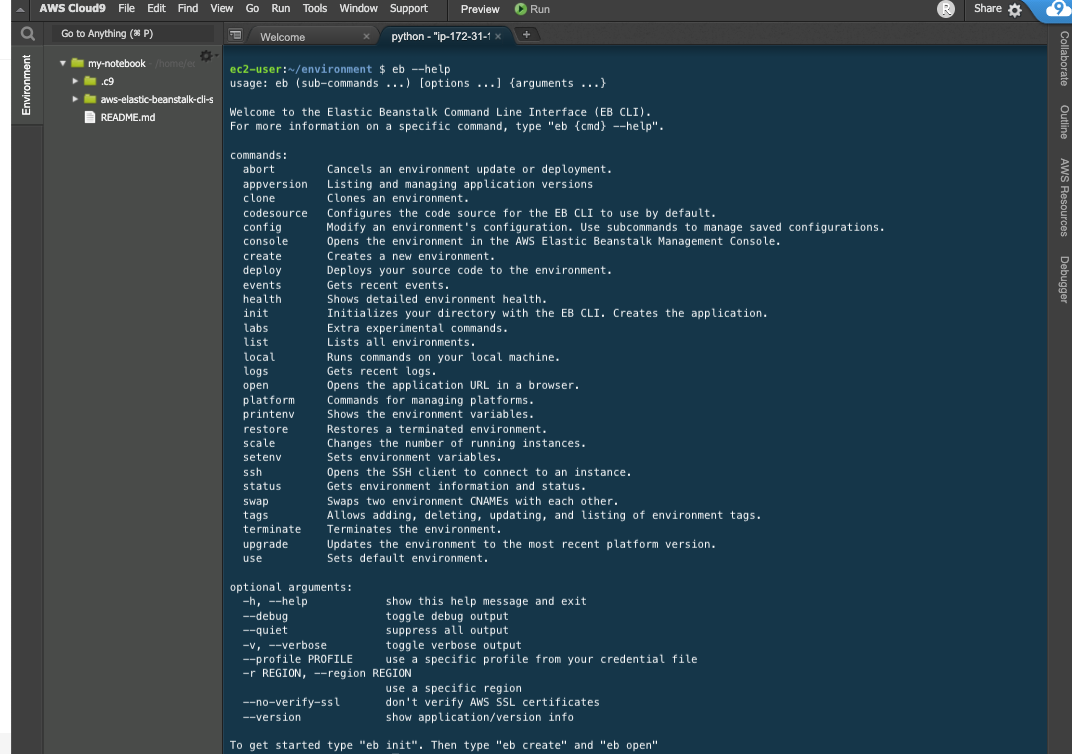Click the user avatar R icon
1072x754 pixels.
point(946,9)
